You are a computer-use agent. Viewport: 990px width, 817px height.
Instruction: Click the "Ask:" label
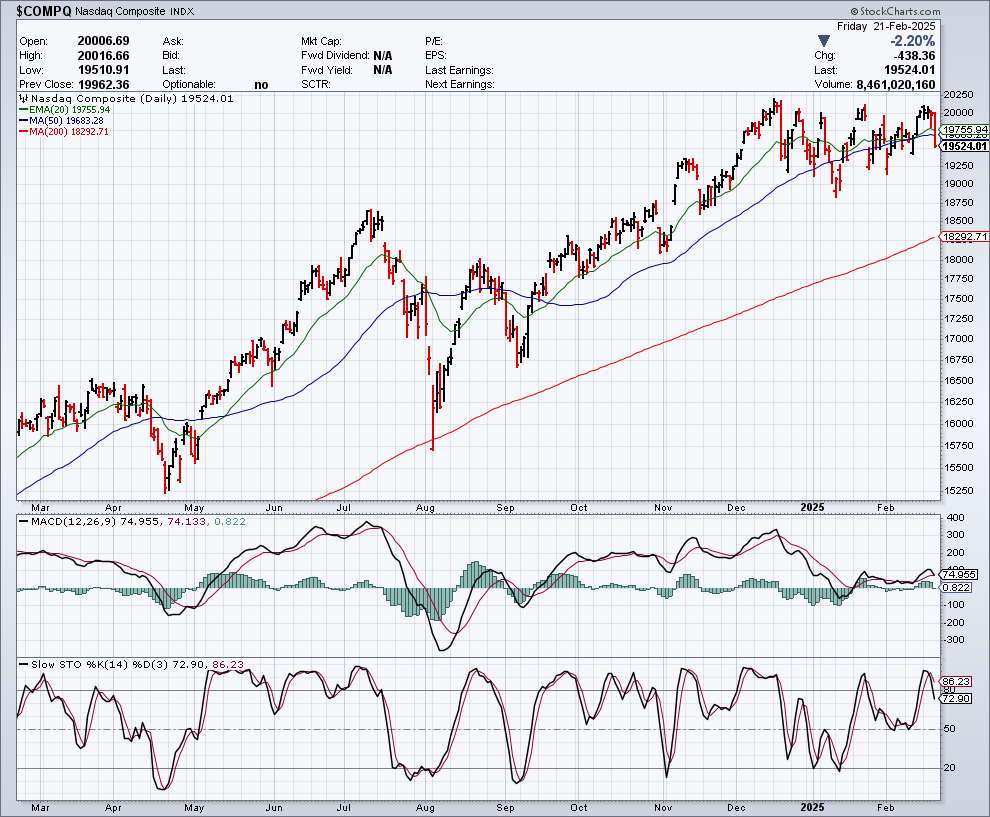[173, 41]
